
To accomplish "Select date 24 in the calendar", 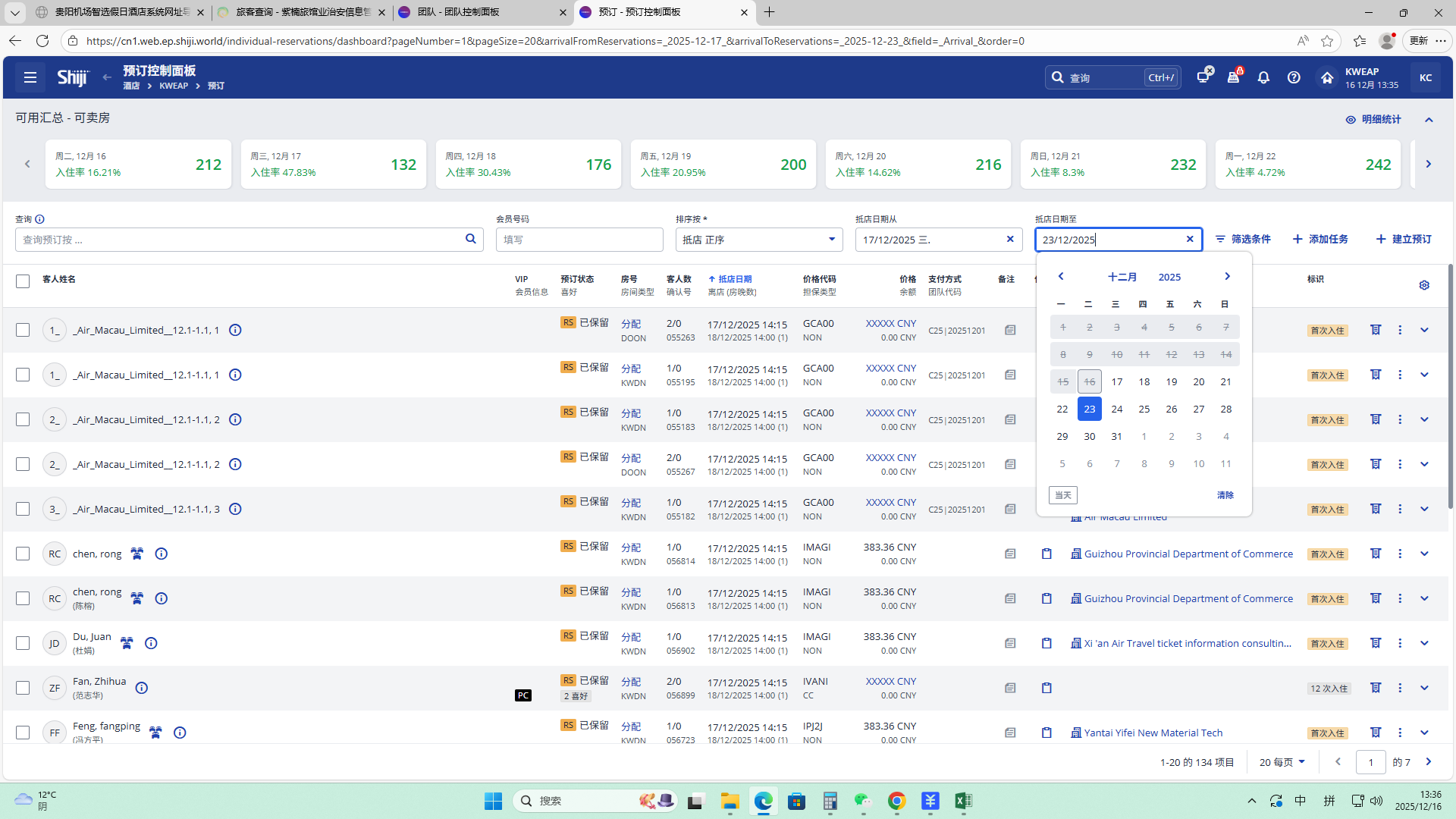I will point(1116,409).
